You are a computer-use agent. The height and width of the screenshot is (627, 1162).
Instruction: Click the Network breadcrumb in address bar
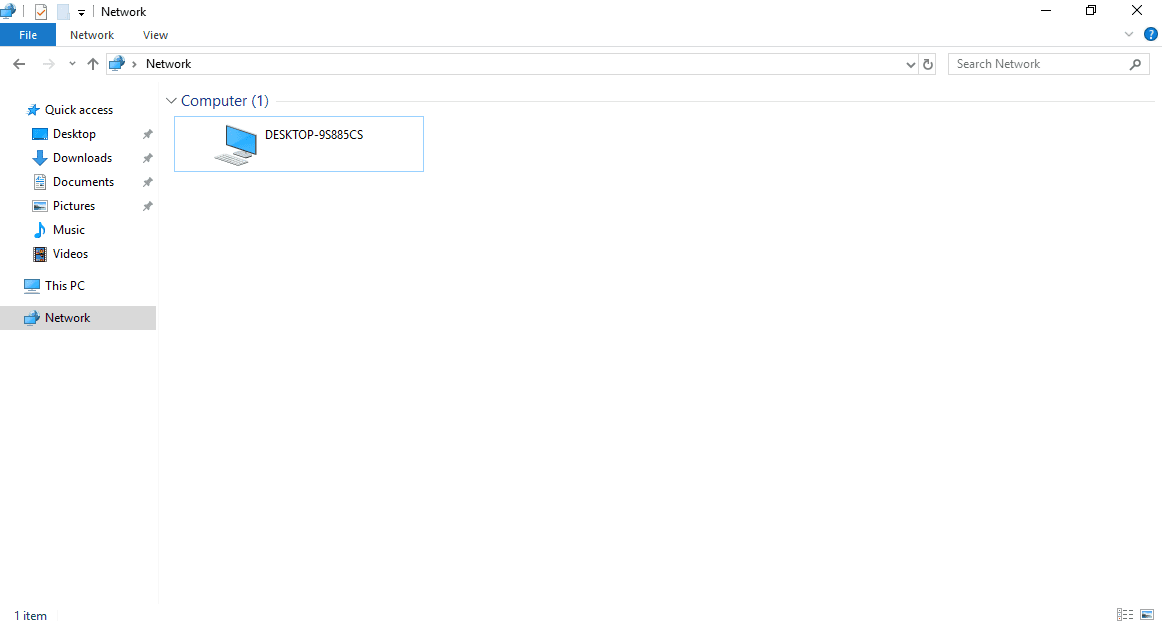click(x=168, y=64)
